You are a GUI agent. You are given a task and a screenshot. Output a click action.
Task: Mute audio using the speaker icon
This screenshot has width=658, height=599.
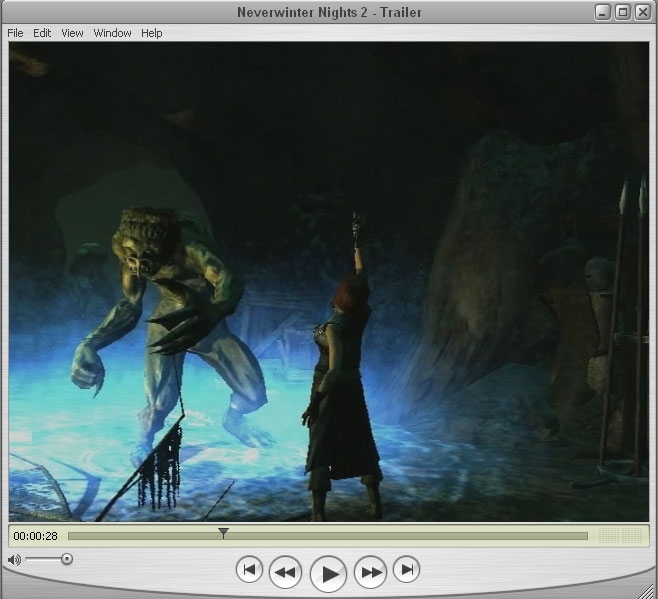tap(14, 559)
